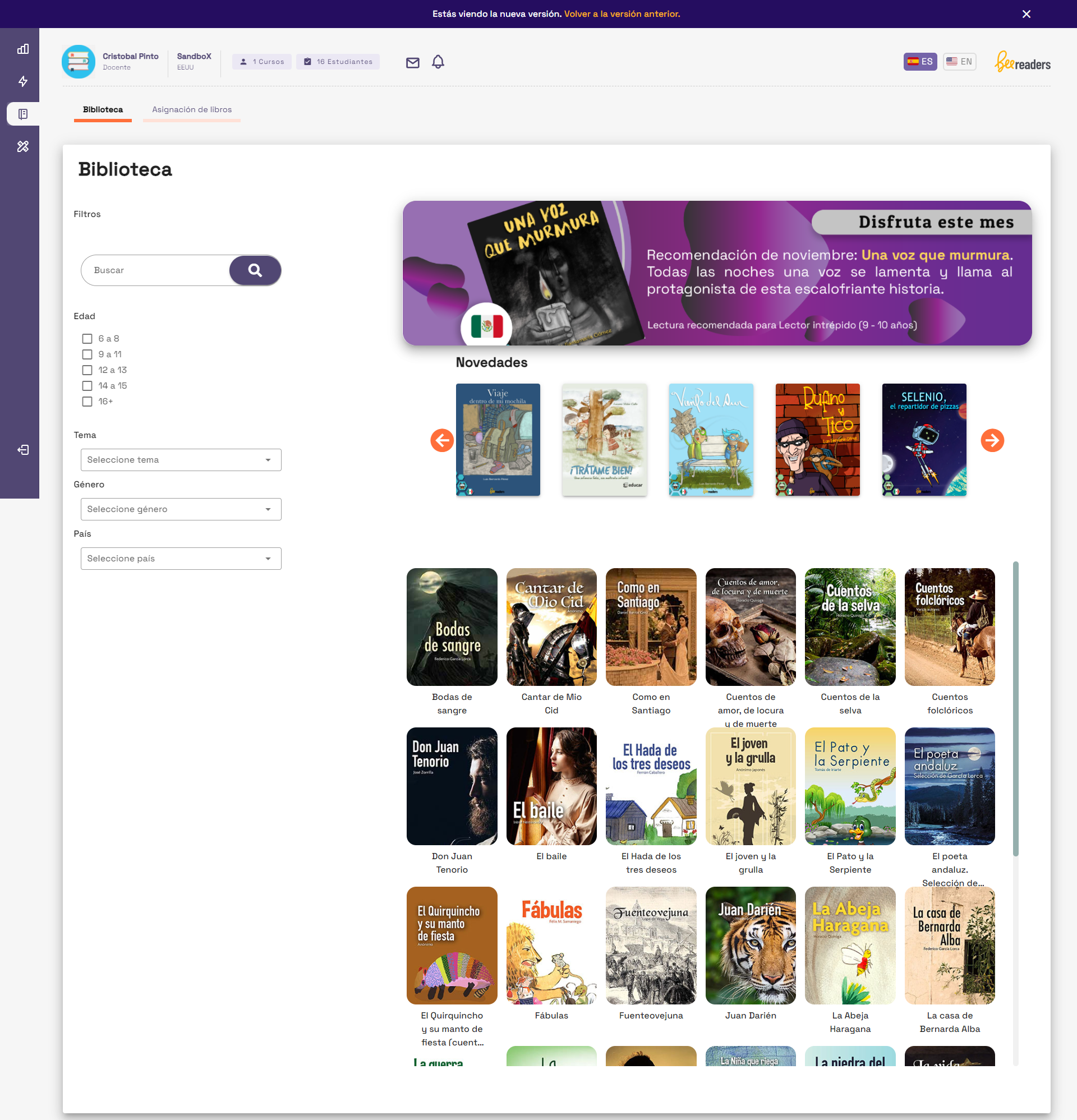Switch to the Biblioteca tab
Image resolution: width=1077 pixels, height=1120 pixels.
103,110
